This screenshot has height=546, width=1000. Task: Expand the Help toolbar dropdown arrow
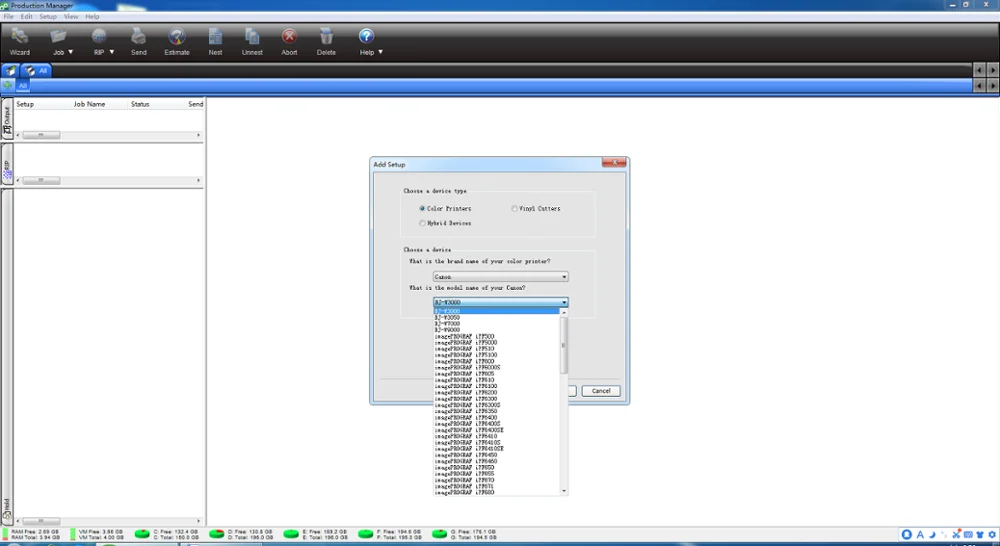point(381,52)
